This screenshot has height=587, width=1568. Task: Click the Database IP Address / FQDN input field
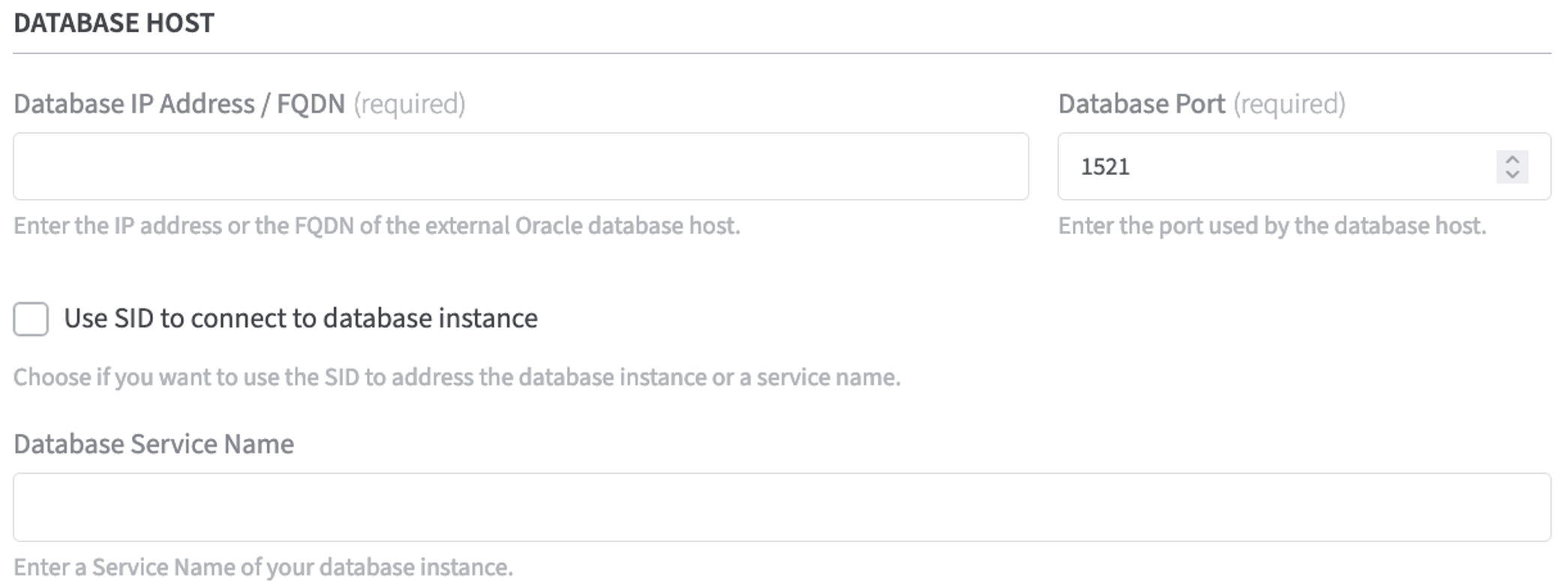pos(521,167)
